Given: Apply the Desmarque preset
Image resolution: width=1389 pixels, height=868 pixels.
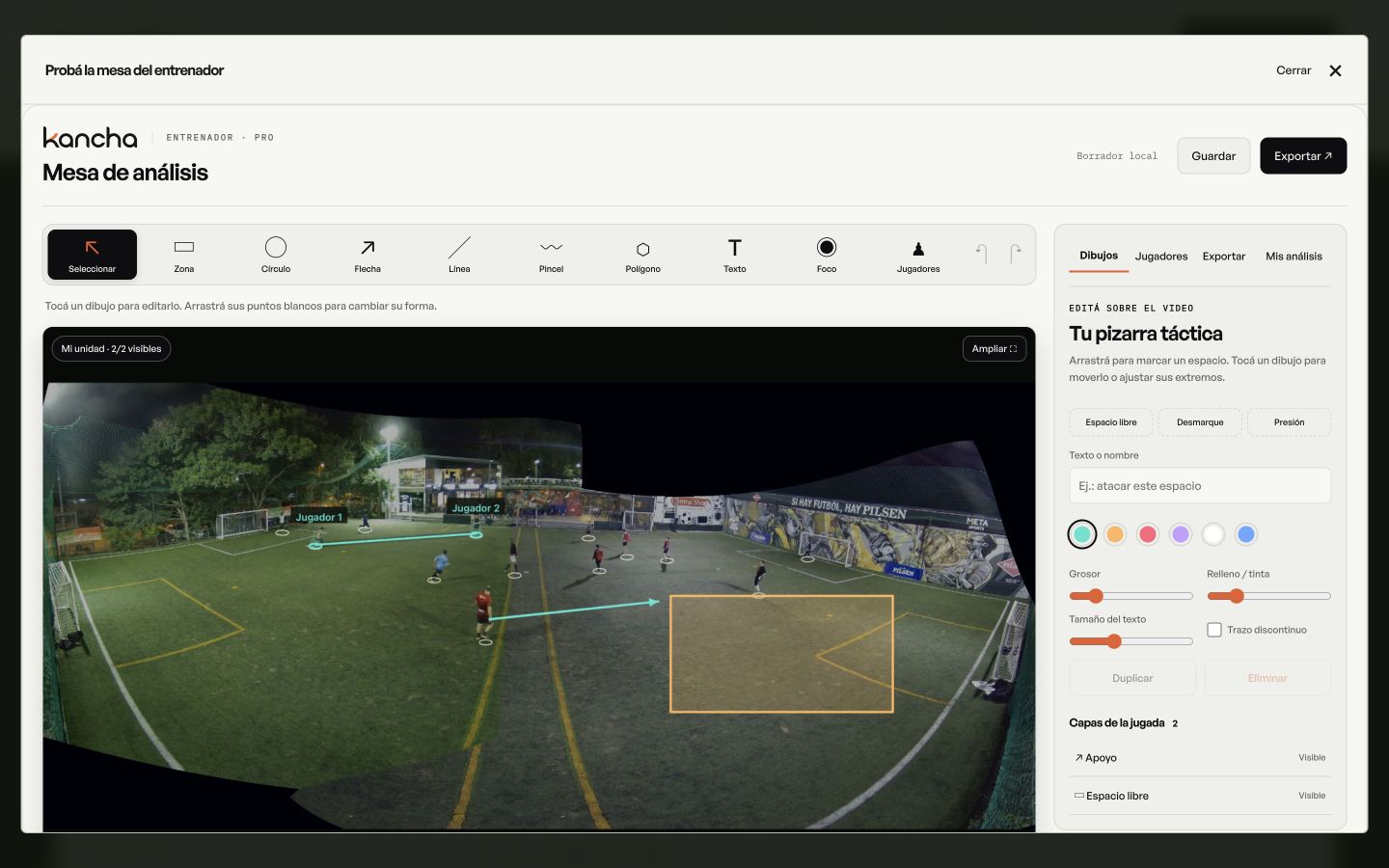Looking at the screenshot, I should click(1200, 422).
